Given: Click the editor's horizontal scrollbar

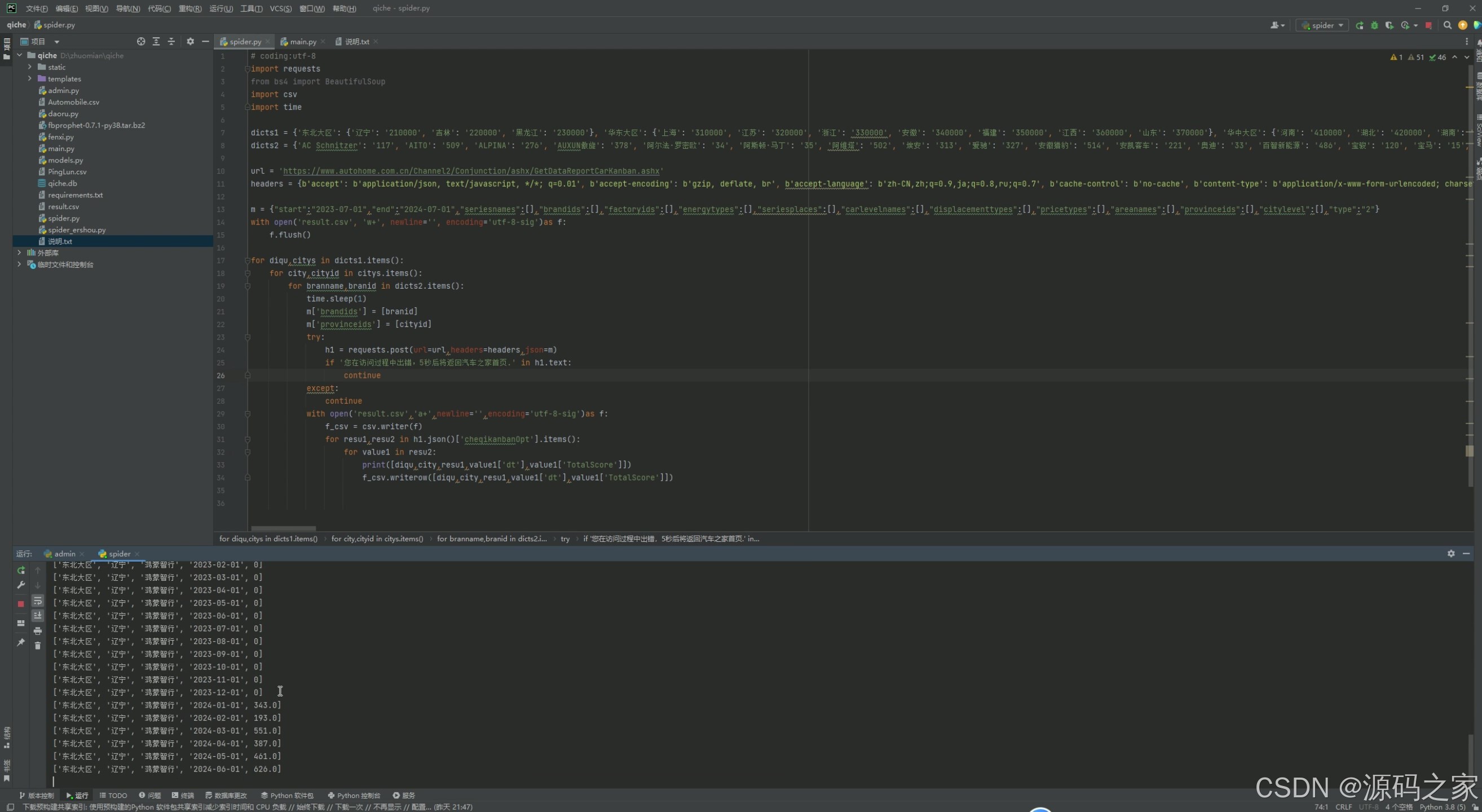Looking at the screenshot, I should (283, 528).
